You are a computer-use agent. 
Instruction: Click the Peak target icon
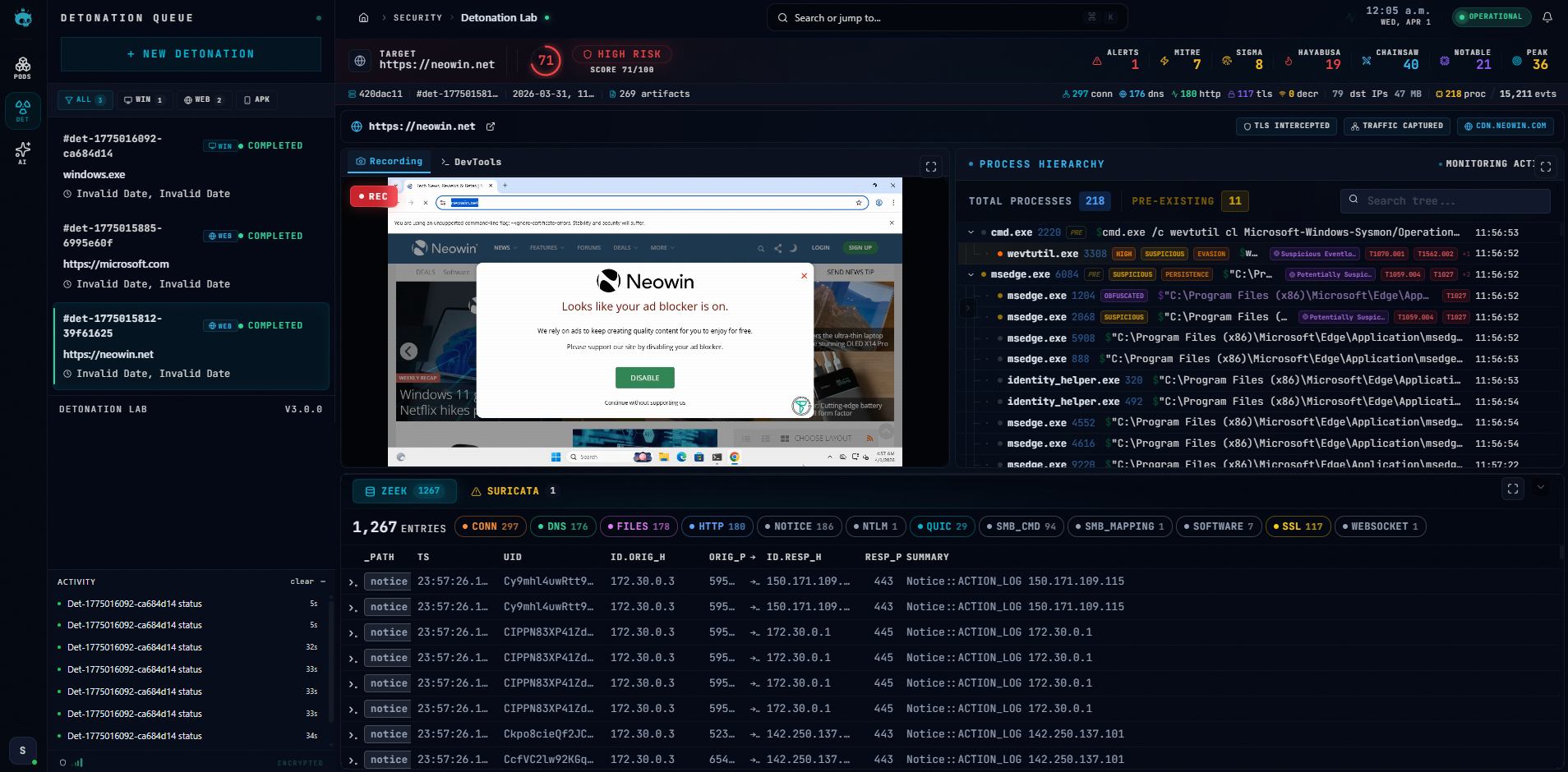tap(1517, 61)
